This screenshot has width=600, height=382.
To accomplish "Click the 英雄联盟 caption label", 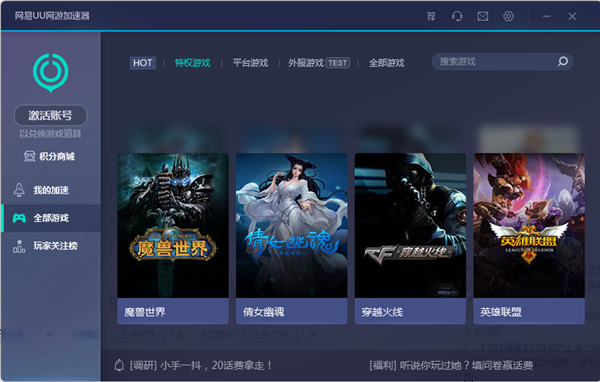I will tap(501, 312).
